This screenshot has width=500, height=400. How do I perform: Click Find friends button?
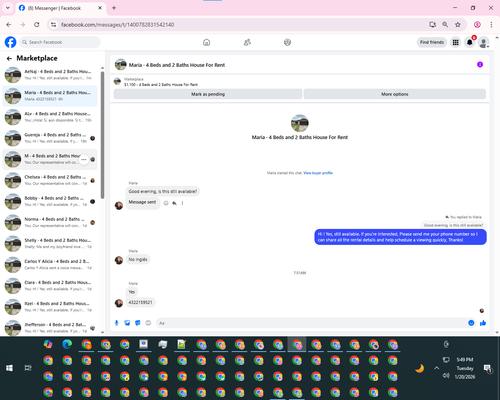click(x=432, y=42)
